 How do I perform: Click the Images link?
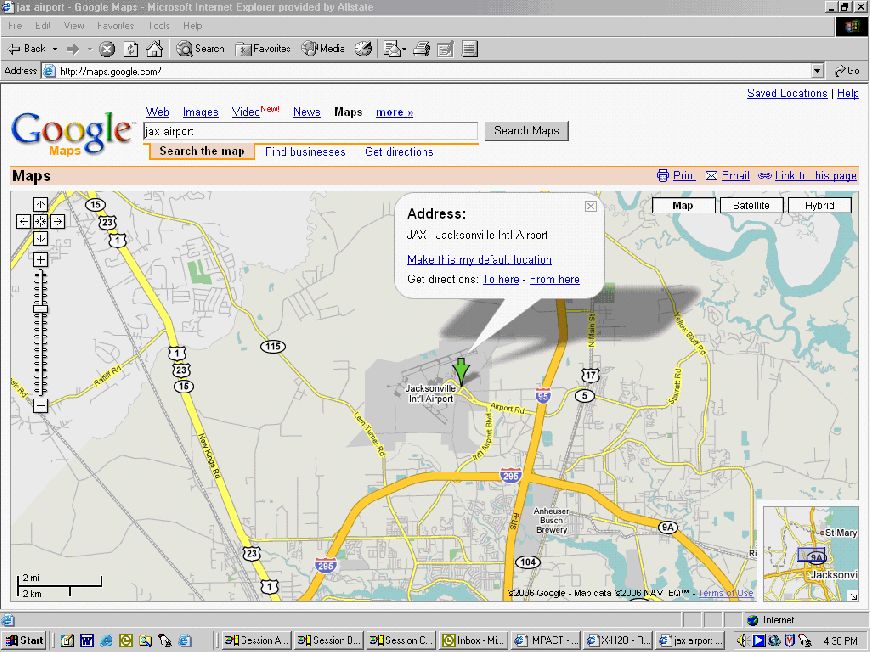tap(200, 112)
